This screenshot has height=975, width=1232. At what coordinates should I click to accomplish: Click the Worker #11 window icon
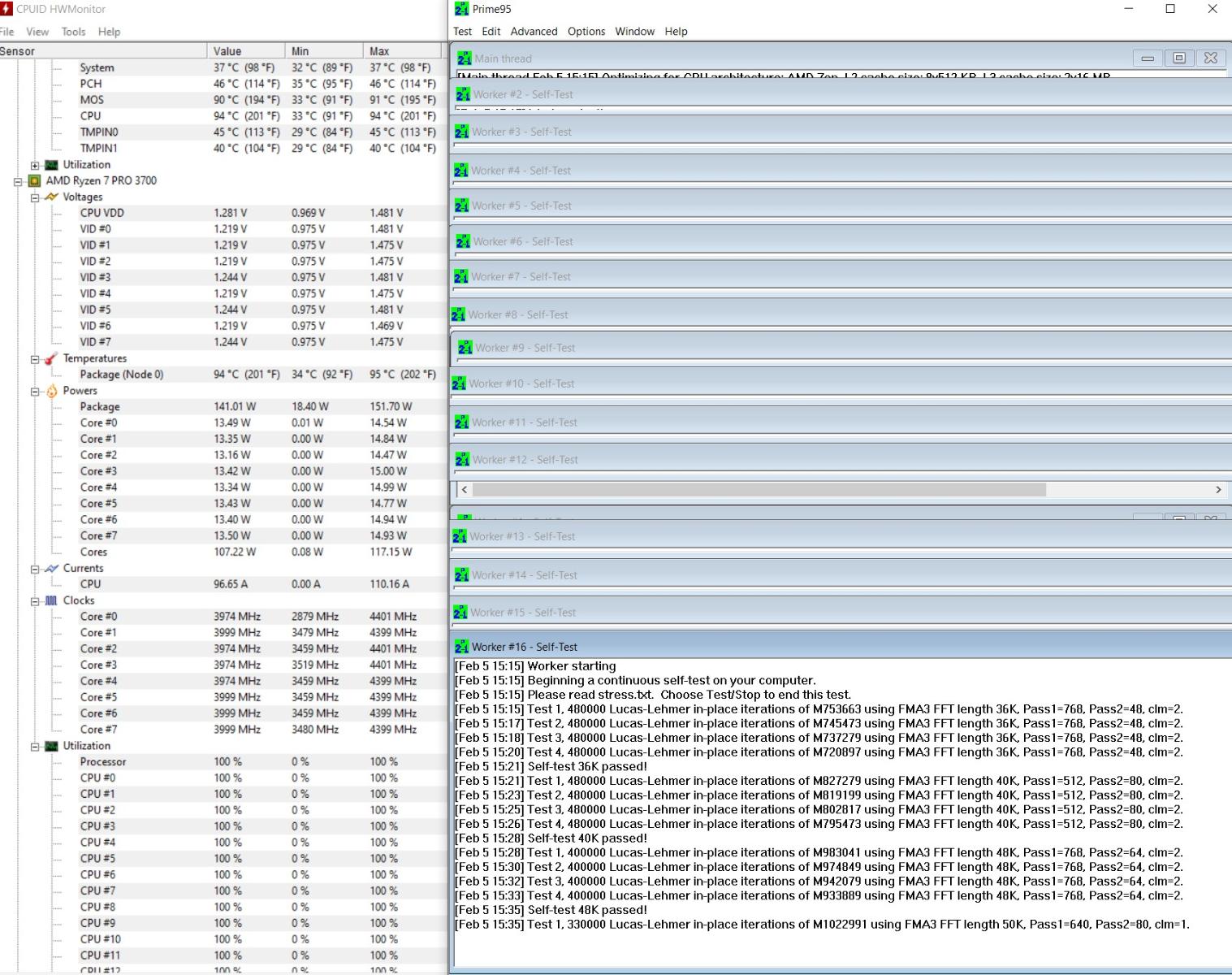[x=462, y=422]
